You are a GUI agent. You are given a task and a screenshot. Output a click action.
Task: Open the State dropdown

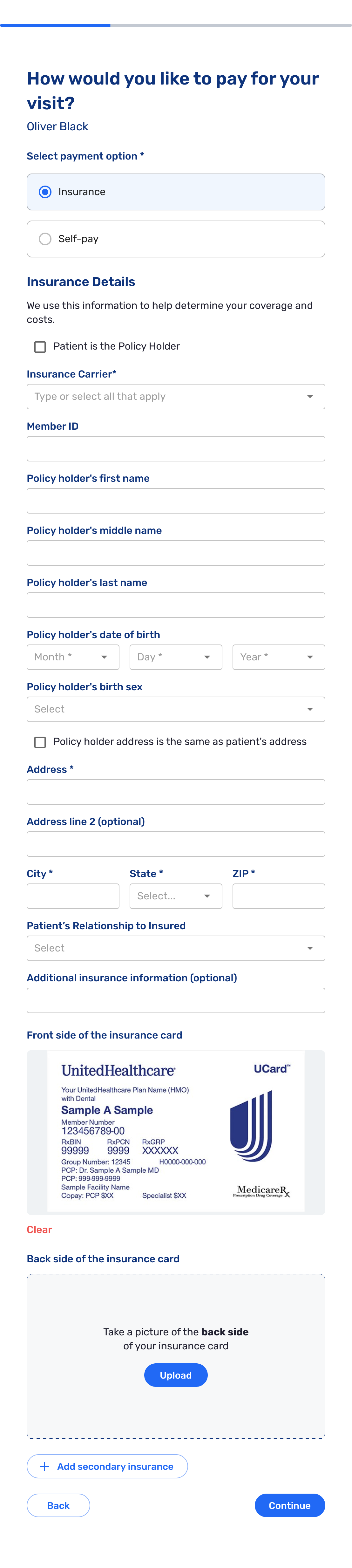tap(175, 896)
